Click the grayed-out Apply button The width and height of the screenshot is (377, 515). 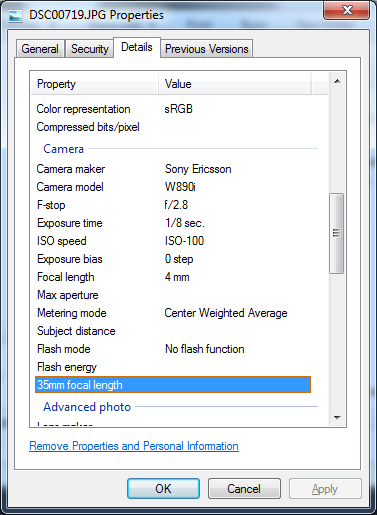[325, 489]
